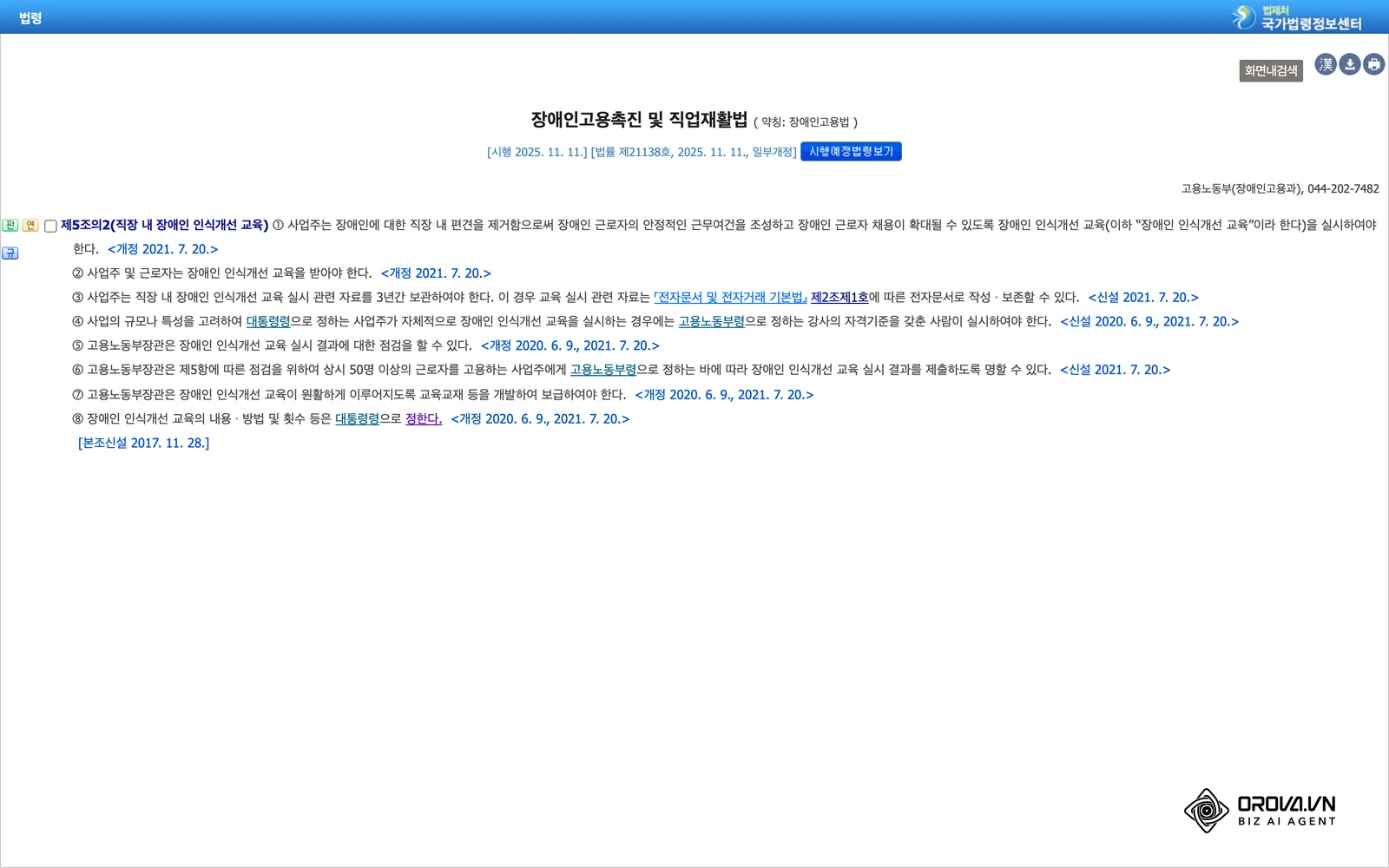Click the 고용노동부(장애인고용과), 044-202-7482 contact text
This screenshot has width=1389, height=868.
[x=1280, y=189]
